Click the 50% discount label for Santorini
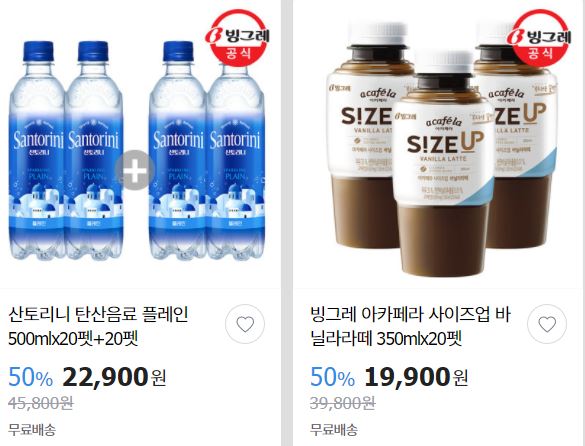 coord(31,377)
